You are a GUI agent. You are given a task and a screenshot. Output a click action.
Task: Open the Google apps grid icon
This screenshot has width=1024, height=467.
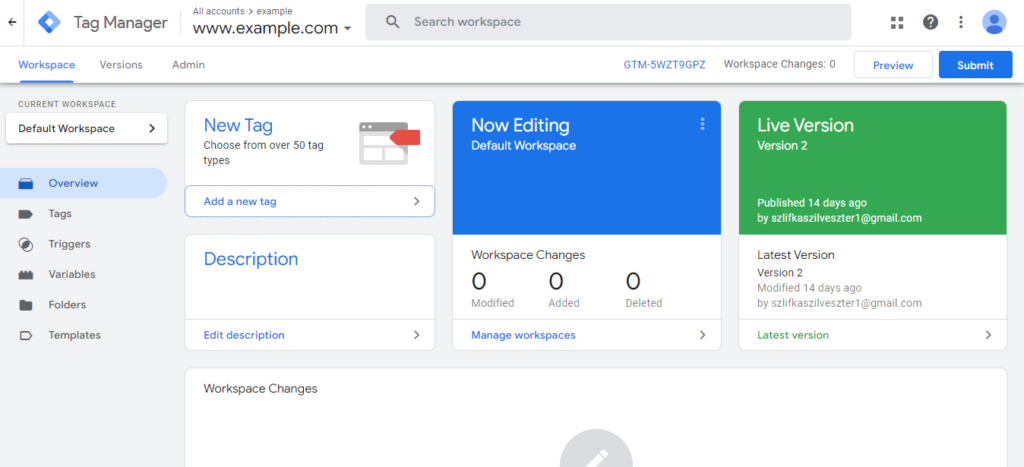click(896, 22)
